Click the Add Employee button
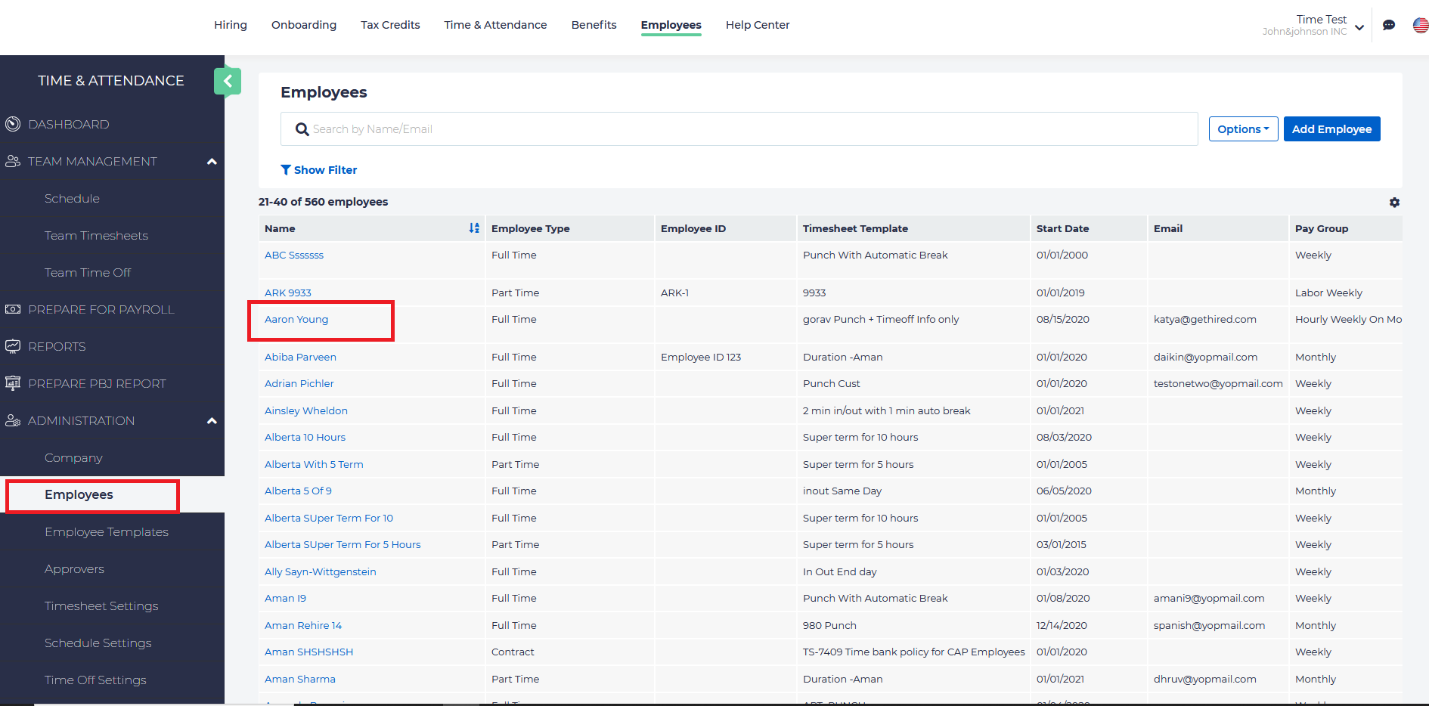This screenshot has width=1429, height=706. click(x=1331, y=129)
